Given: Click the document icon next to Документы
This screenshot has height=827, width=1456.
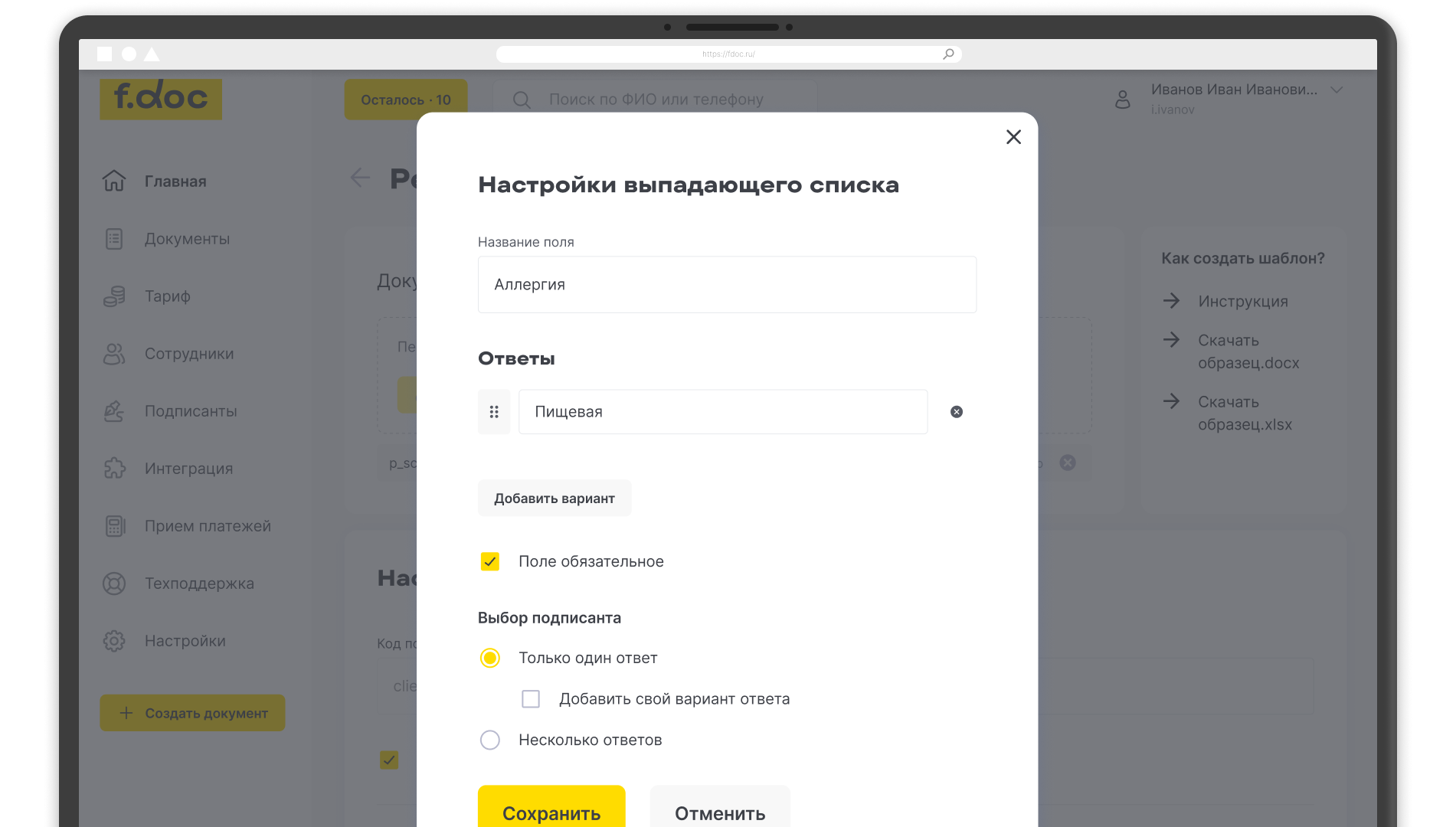Looking at the screenshot, I should (114, 239).
